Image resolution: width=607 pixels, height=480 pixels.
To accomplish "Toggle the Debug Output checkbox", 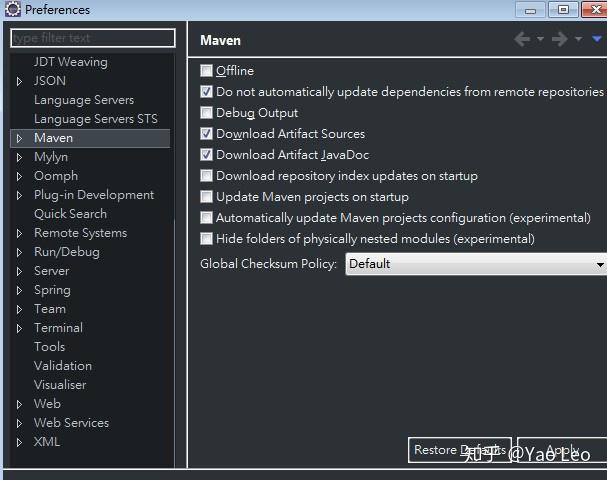I will tap(206, 113).
